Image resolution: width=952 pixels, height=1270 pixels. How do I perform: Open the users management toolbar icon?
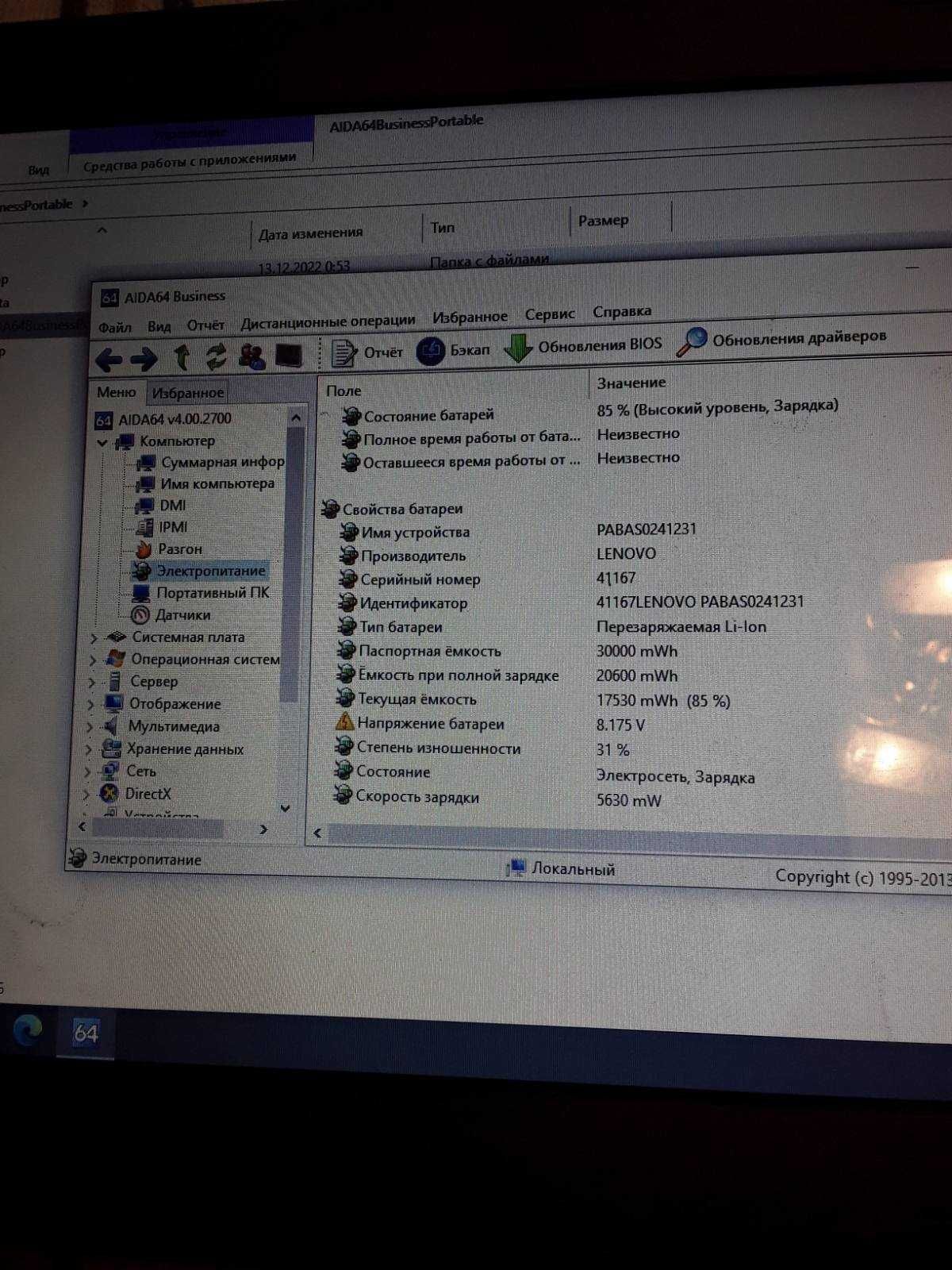click(252, 356)
